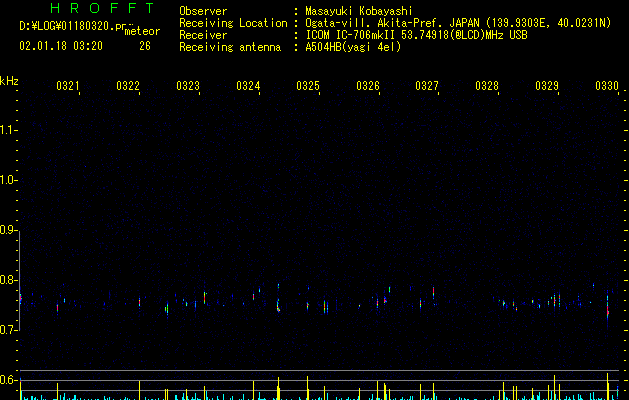
Task: Click the 0330 time marker
Action: 607,86
